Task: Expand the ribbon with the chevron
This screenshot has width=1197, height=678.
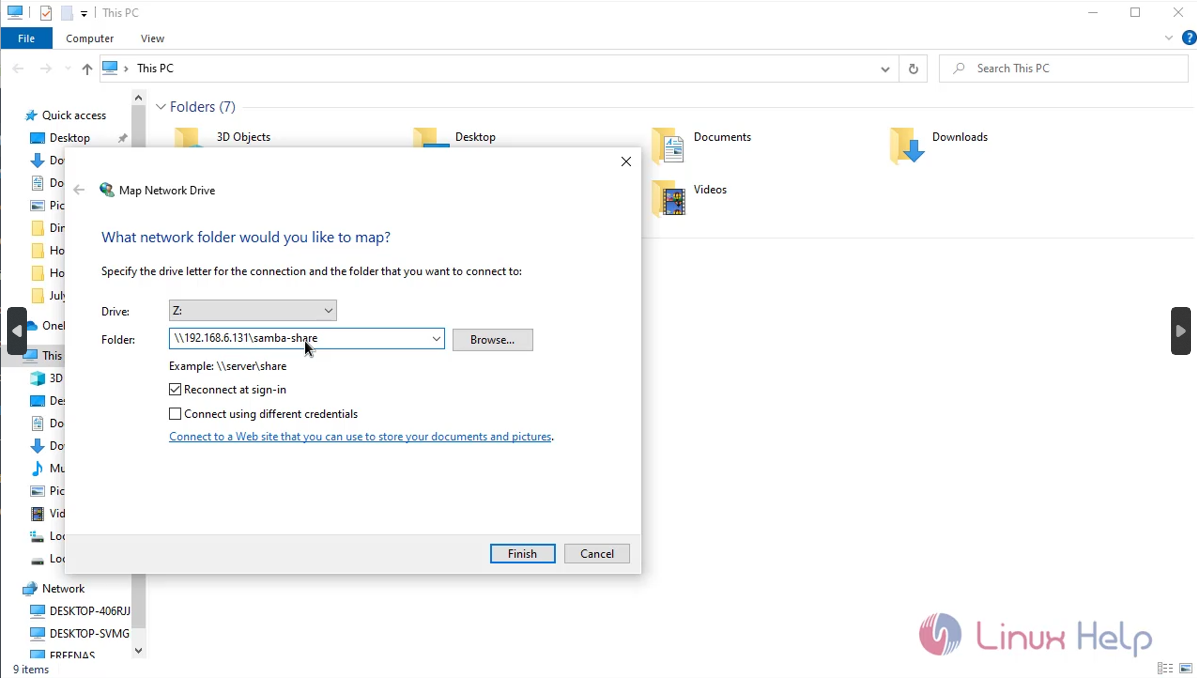Action: pos(1168,37)
